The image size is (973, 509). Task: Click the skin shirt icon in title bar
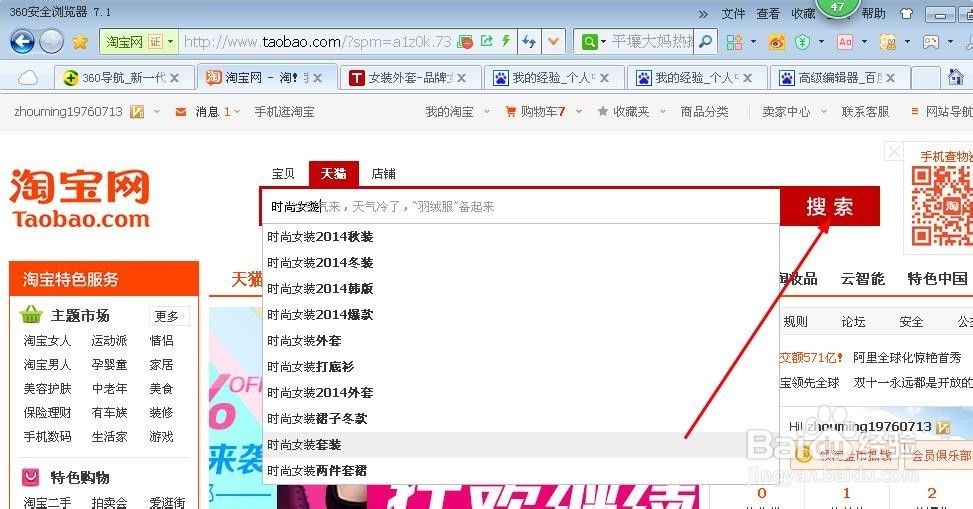click(907, 13)
